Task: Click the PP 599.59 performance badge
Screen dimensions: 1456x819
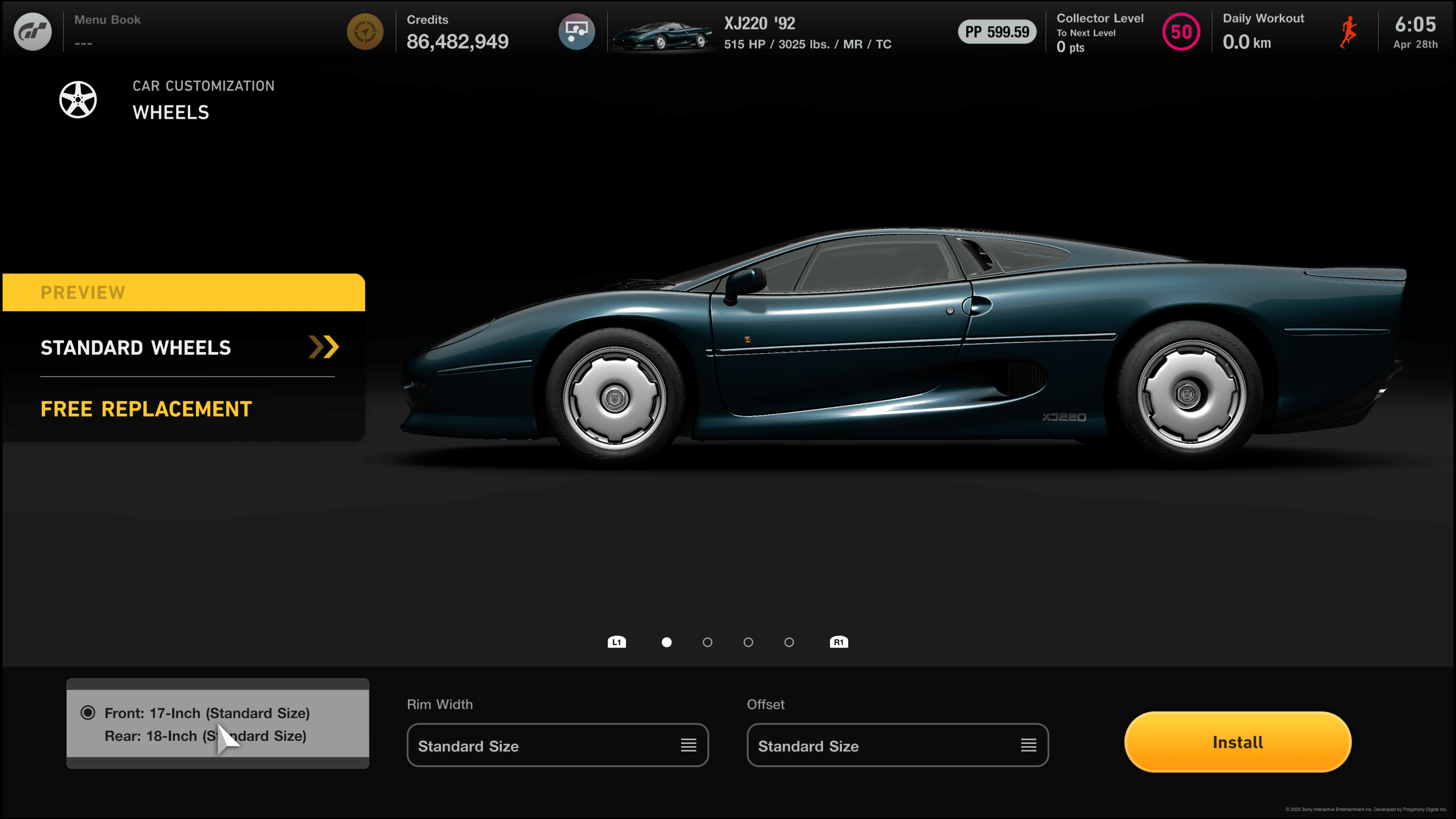Action: point(997,31)
